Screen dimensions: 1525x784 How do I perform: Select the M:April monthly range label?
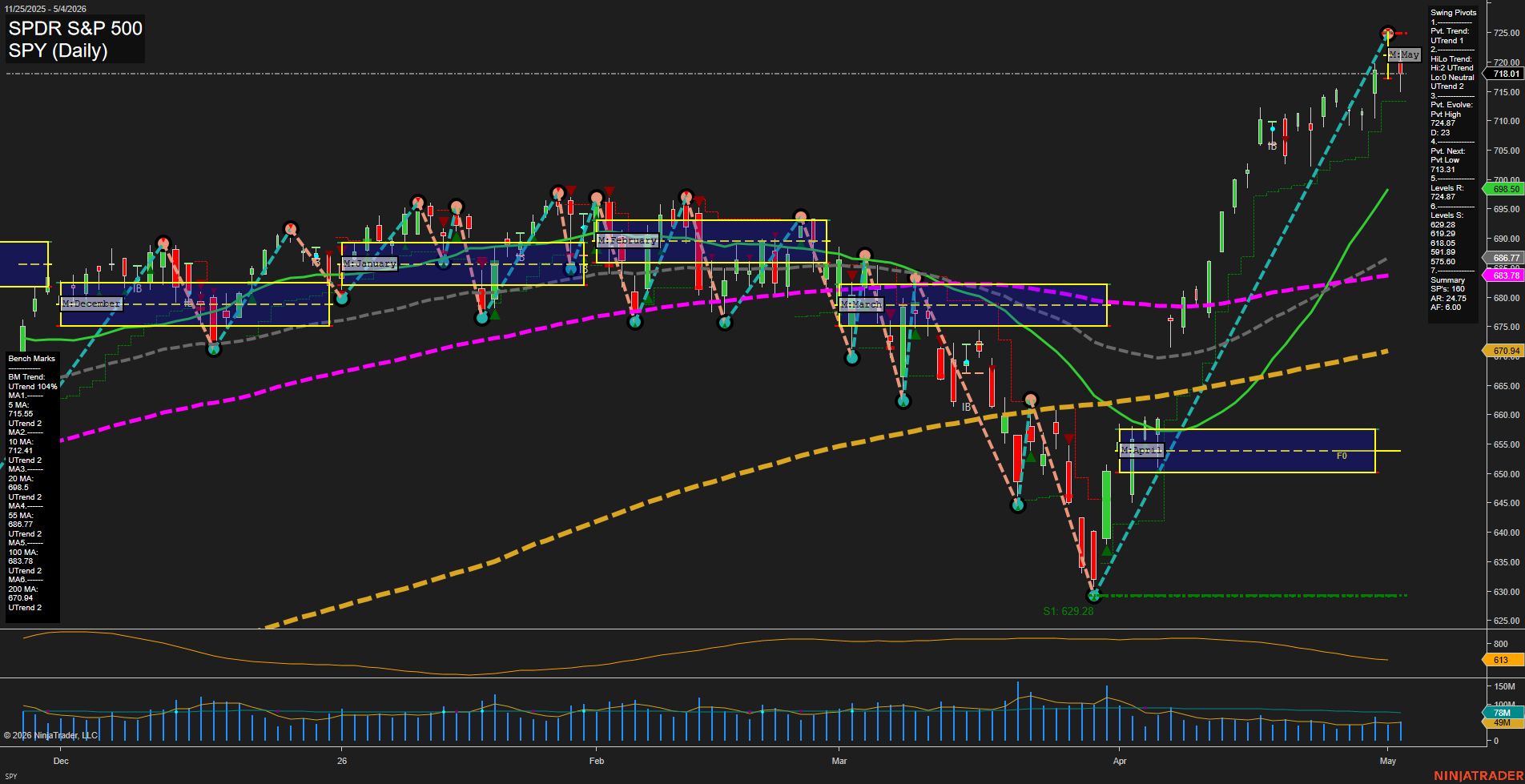click(x=1141, y=450)
